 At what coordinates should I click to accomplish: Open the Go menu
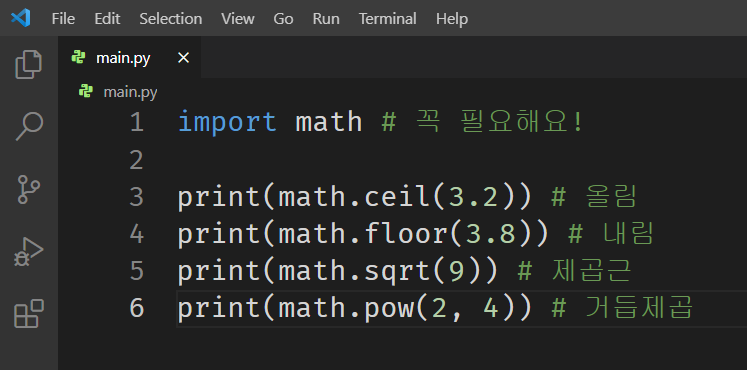pos(283,19)
